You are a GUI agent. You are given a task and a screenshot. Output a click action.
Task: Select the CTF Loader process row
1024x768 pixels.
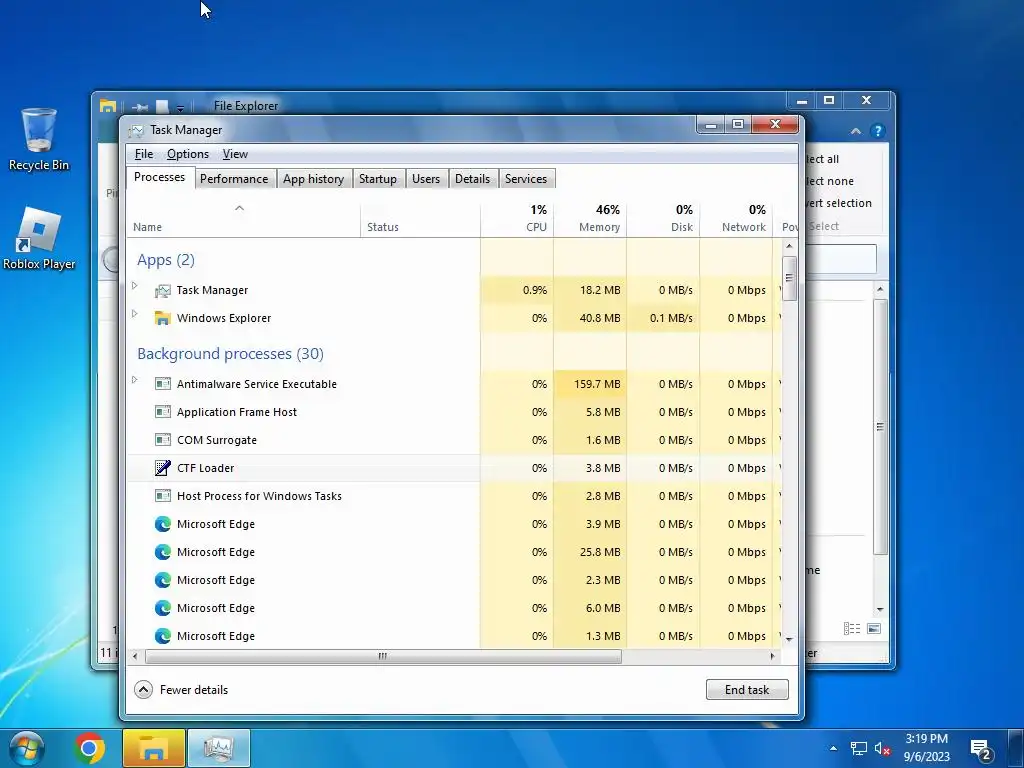pos(455,468)
